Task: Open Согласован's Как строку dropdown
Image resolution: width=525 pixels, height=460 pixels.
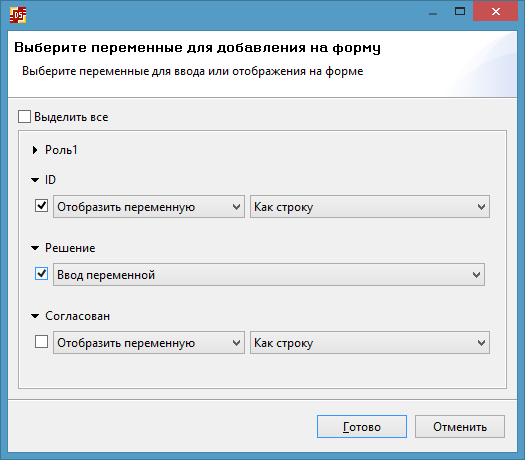Action: [x=370, y=342]
